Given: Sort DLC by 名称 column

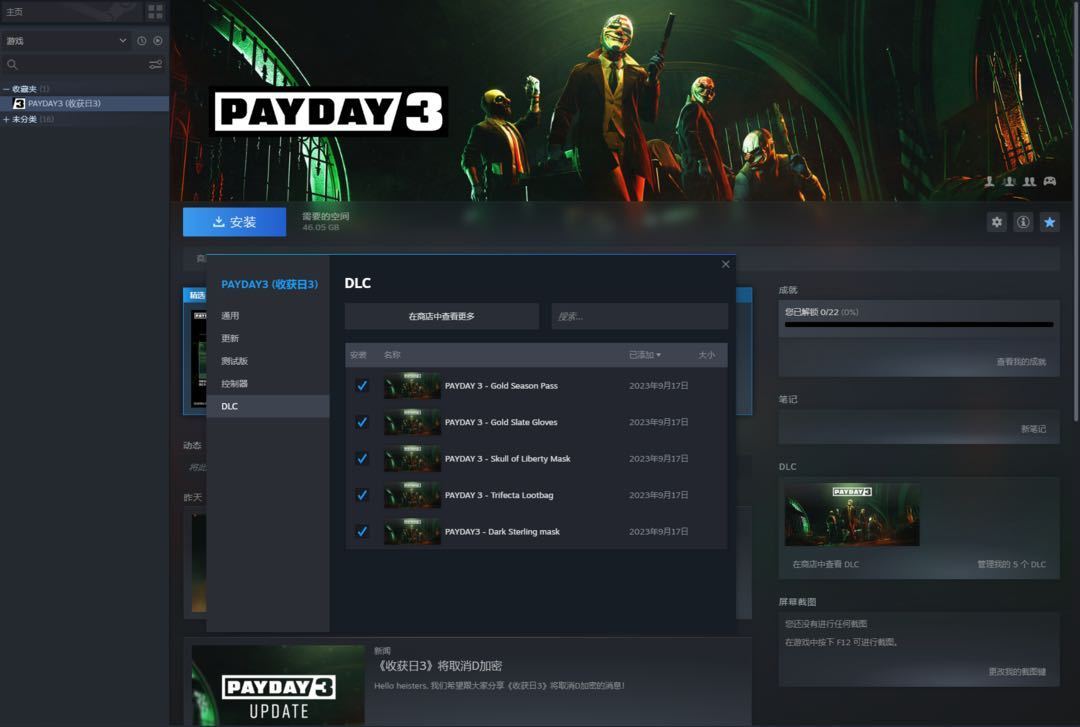Looking at the screenshot, I should click(392, 355).
